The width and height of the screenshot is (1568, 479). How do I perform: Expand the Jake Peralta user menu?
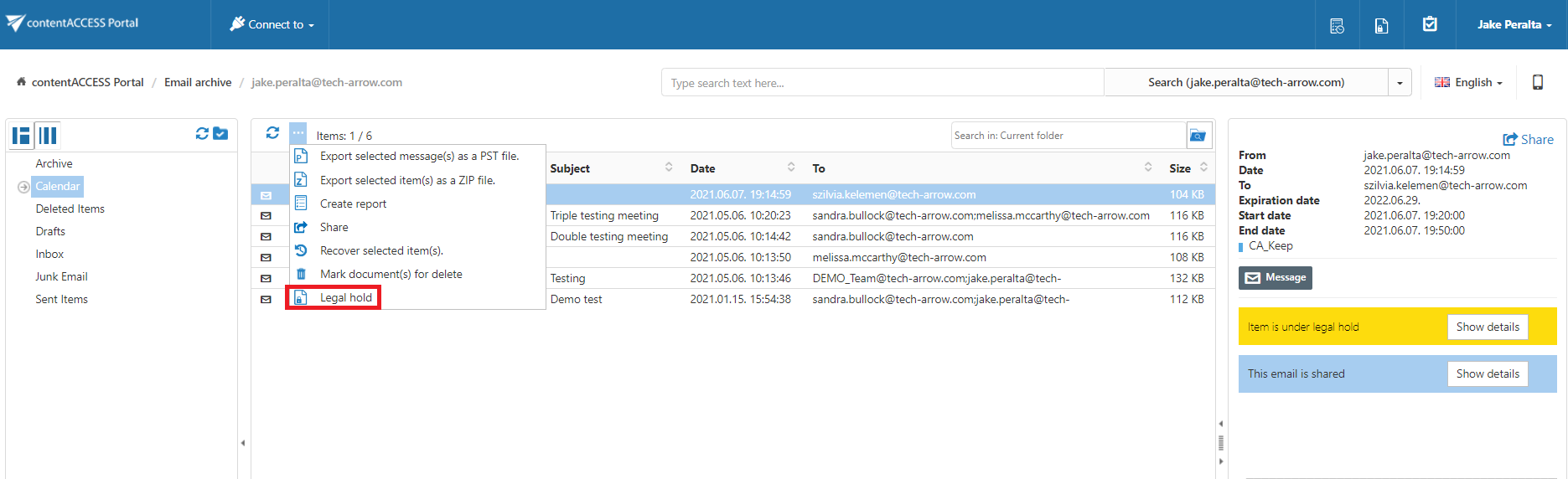[x=1514, y=25]
